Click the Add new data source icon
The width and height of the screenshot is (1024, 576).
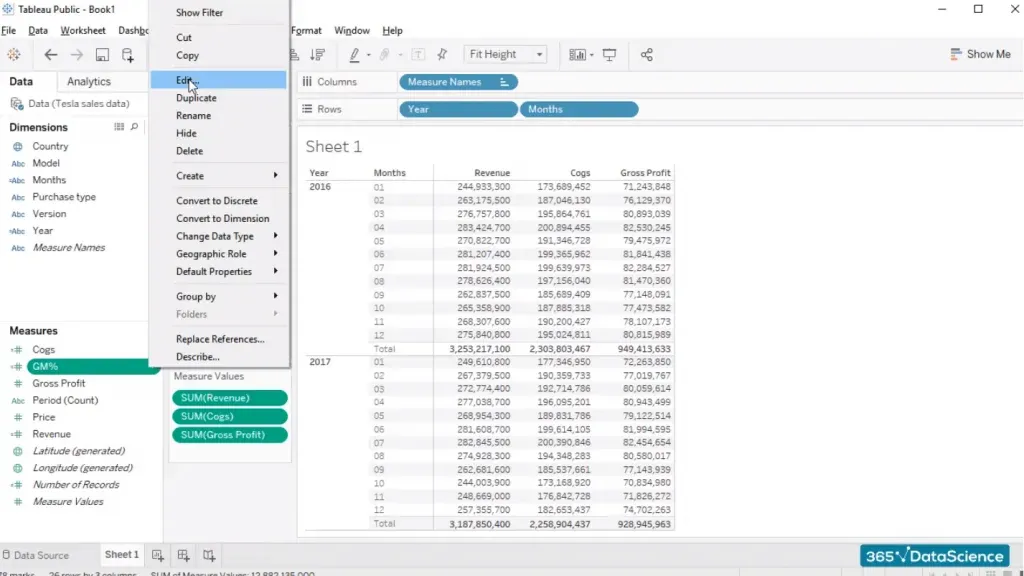pos(128,55)
